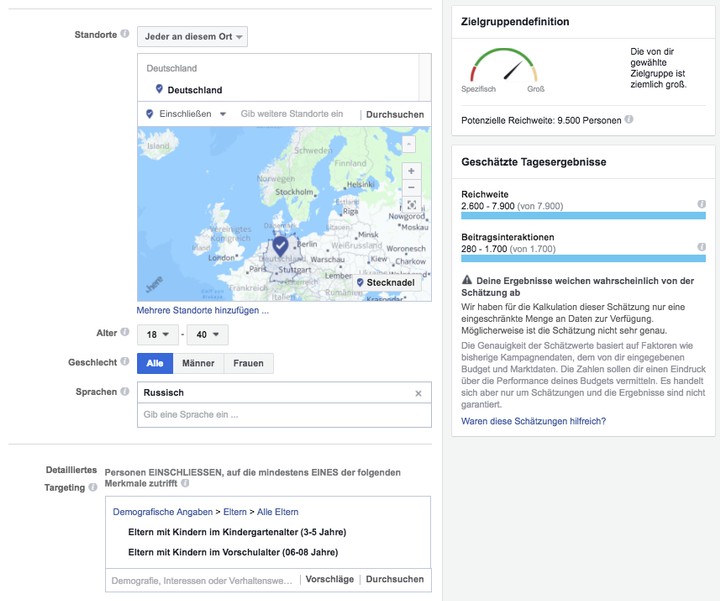Click location pin icon beside Deutschland
Image resolution: width=720 pixels, height=601 pixels.
(159, 89)
